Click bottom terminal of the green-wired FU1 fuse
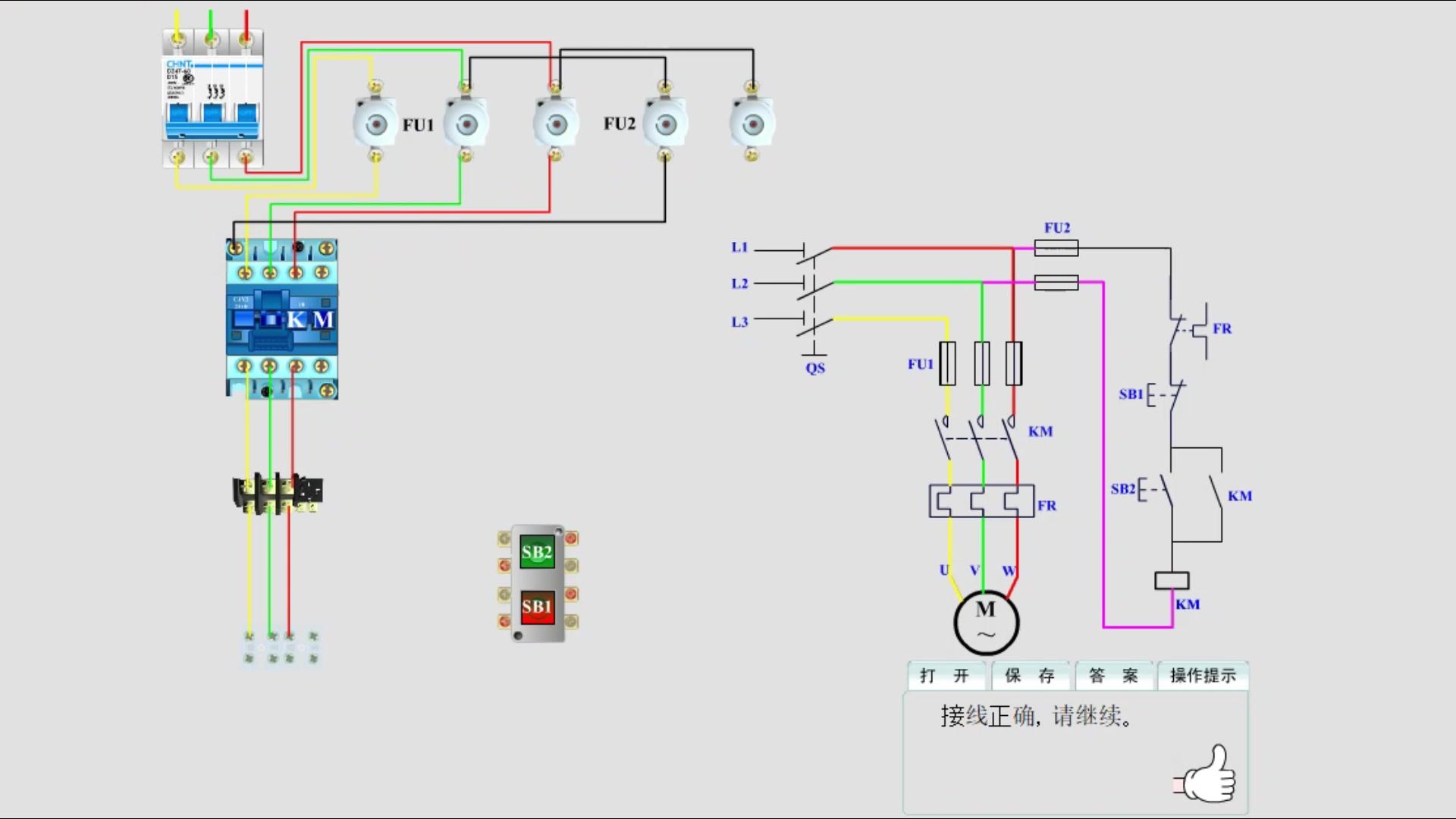Image resolution: width=1456 pixels, height=819 pixels. pyautogui.click(x=465, y=155)
